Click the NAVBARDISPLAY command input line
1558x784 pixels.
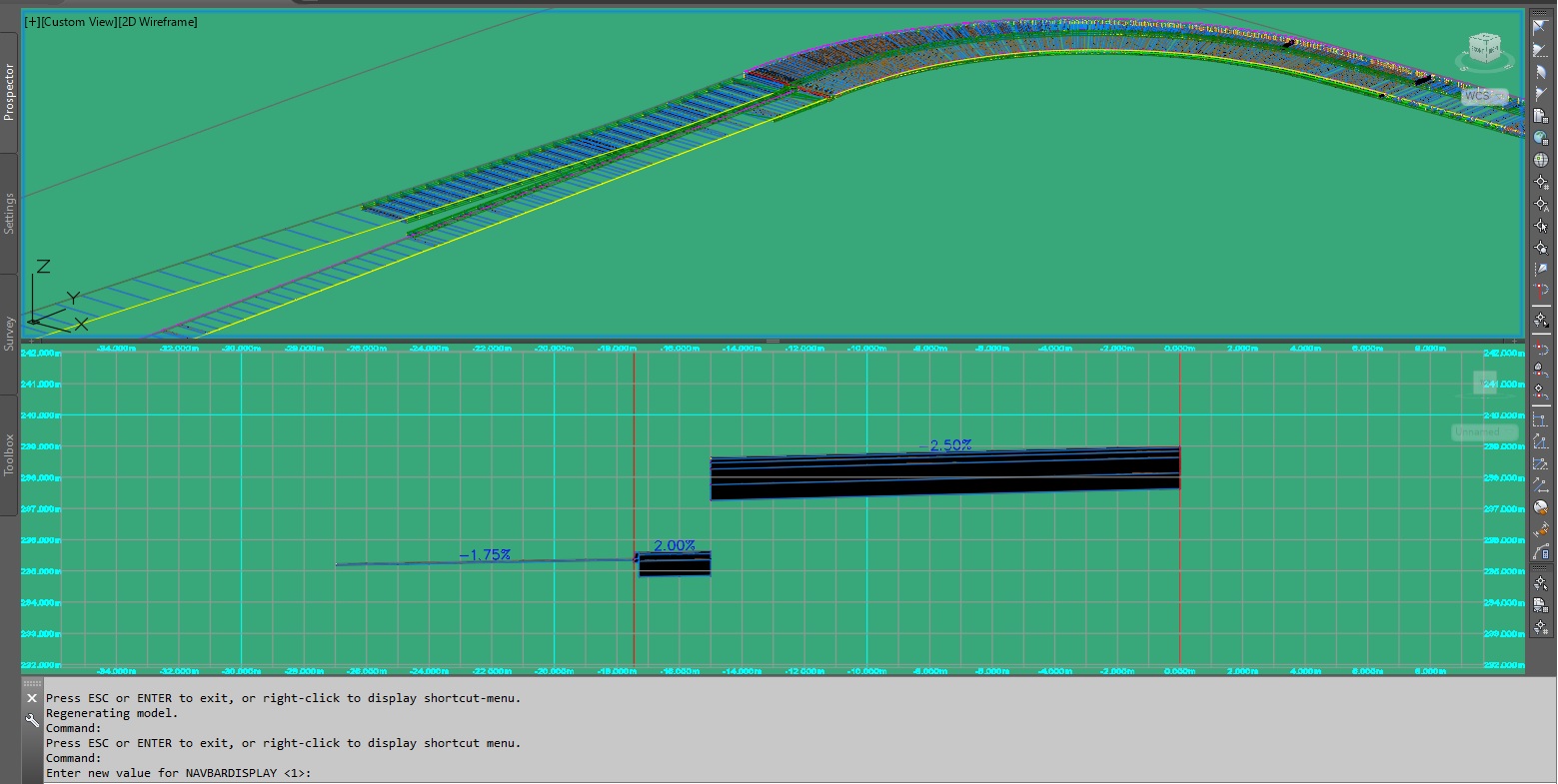(x=799, y=773)
